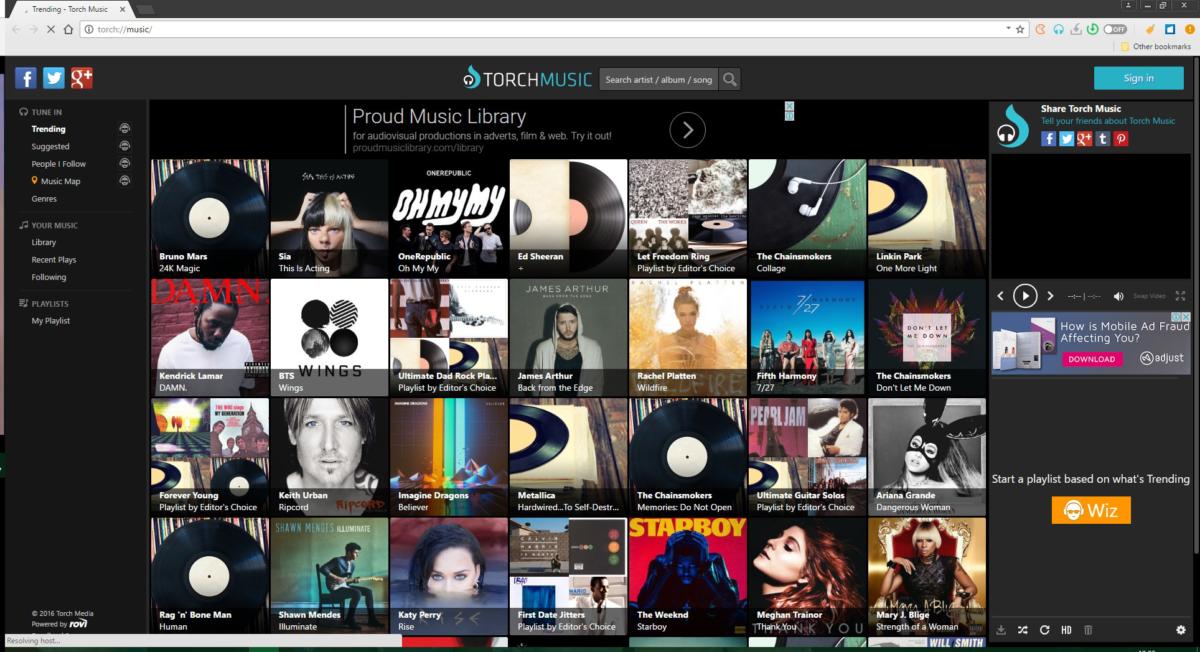Open Music Map in the sidebar
1200x652 pixels.
click(60, 181)
